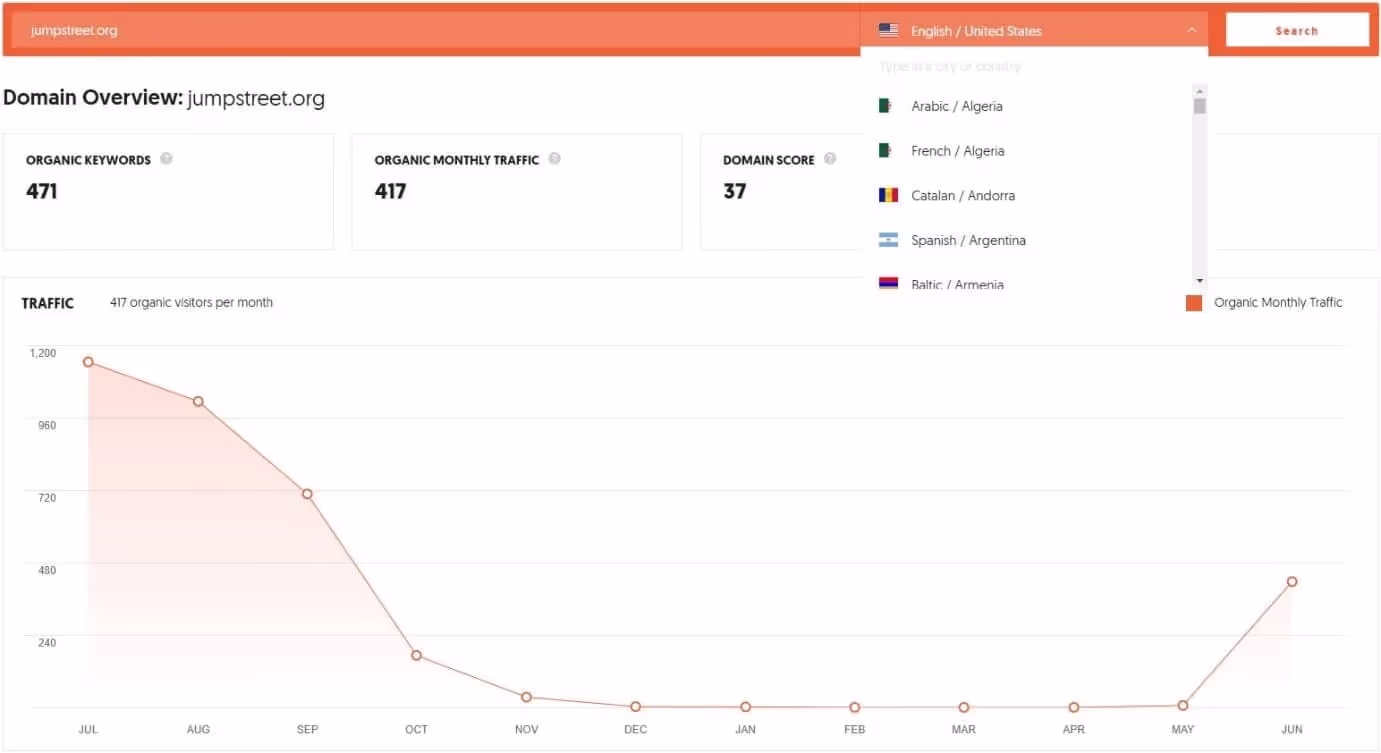Click the APR data point on chart
The width and height of the screenshot is (1381, 753).
(1073, 707)
